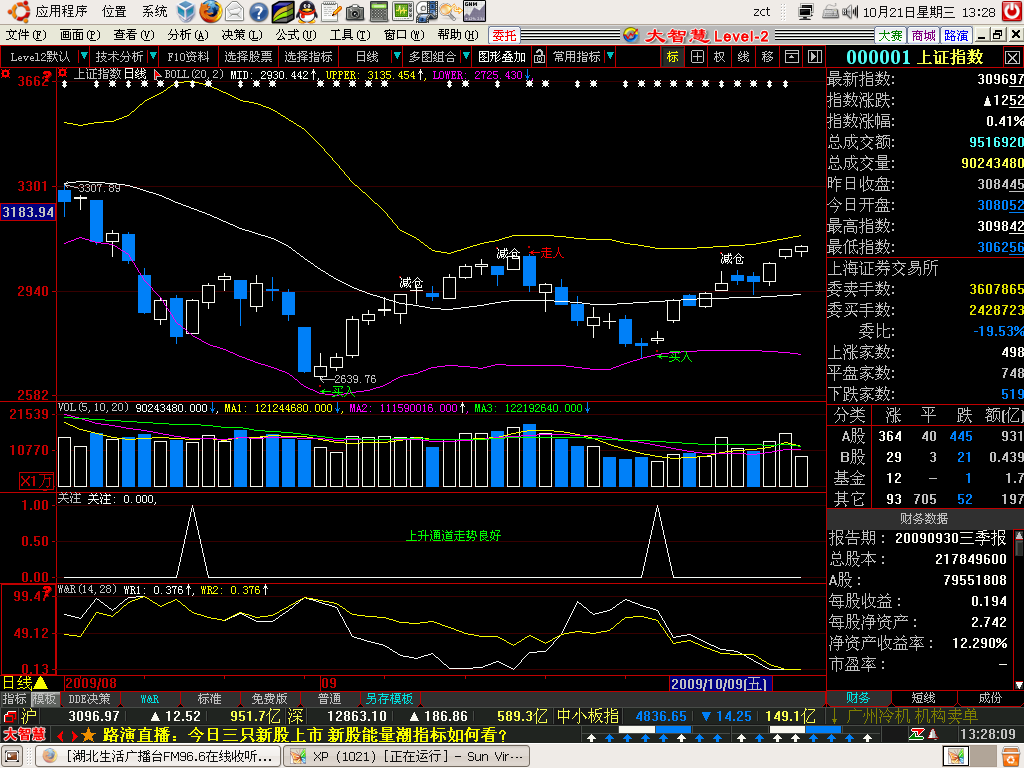Launch the camera screenshot tool
The height and width of the screenshot is (768, 1024).
point(355,12)
